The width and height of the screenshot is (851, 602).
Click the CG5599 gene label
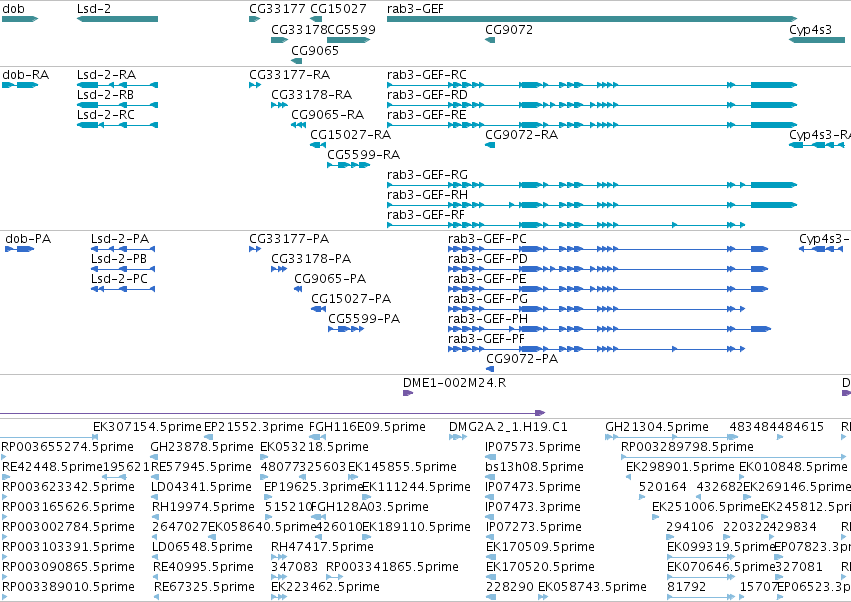352,29
